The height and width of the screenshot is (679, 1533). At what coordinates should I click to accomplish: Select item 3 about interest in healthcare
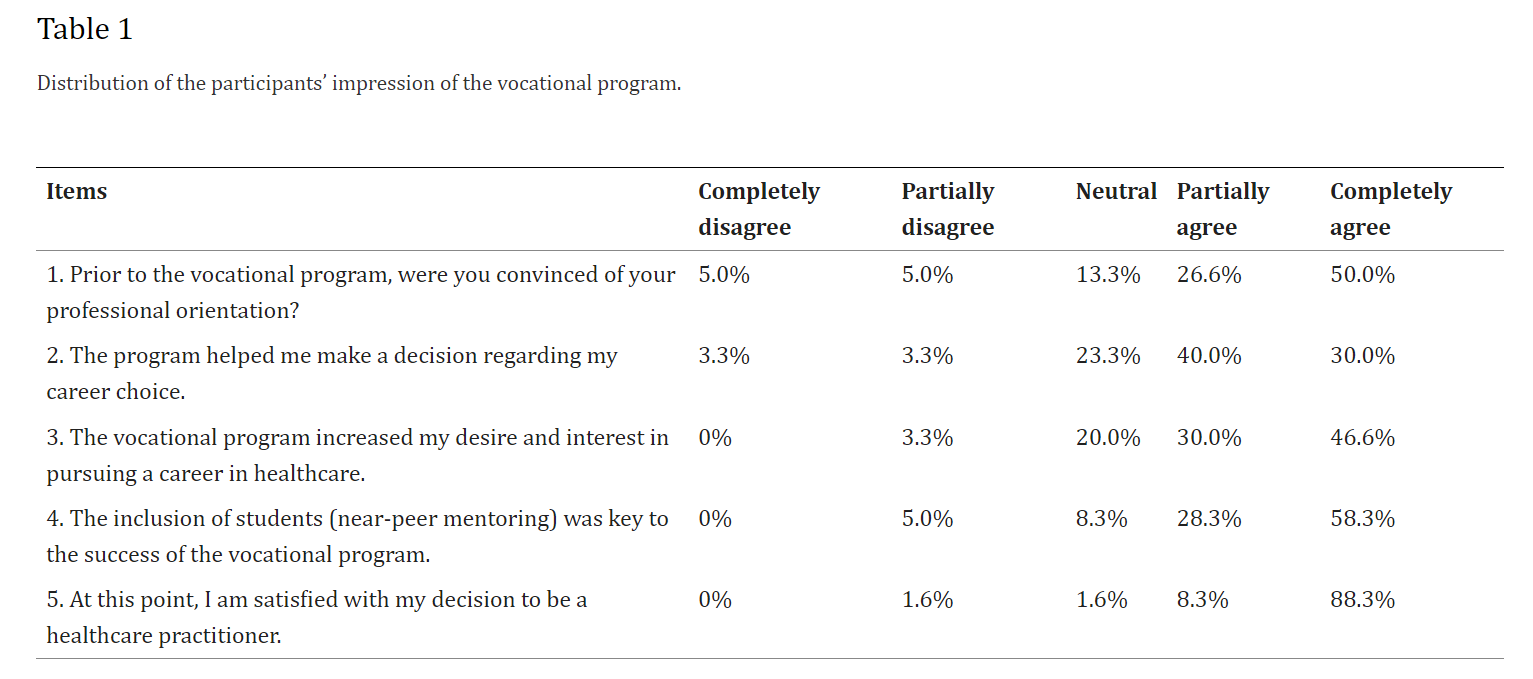358,455
